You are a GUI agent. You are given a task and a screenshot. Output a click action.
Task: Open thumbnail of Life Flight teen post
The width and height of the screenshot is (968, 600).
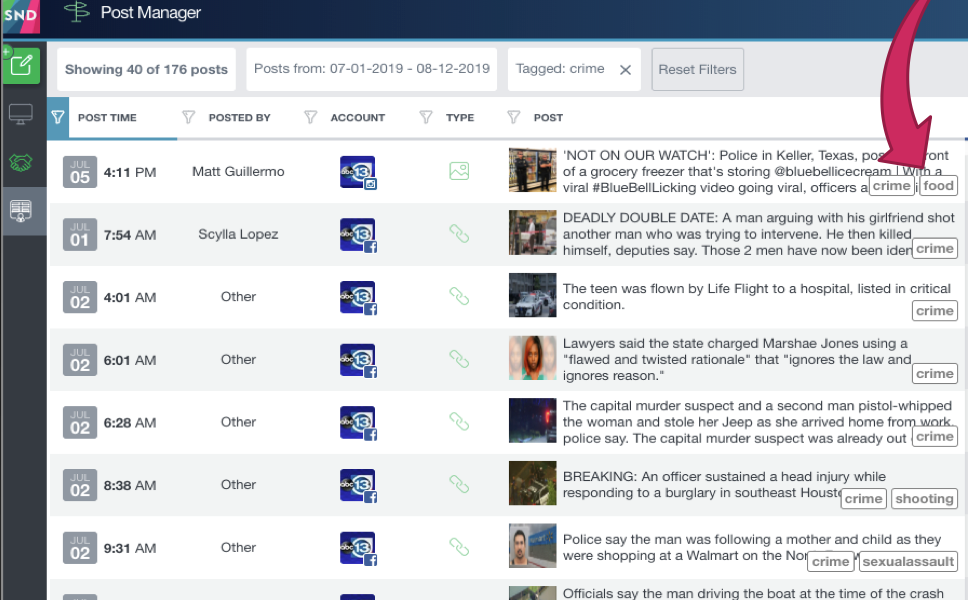click(532, 295)
